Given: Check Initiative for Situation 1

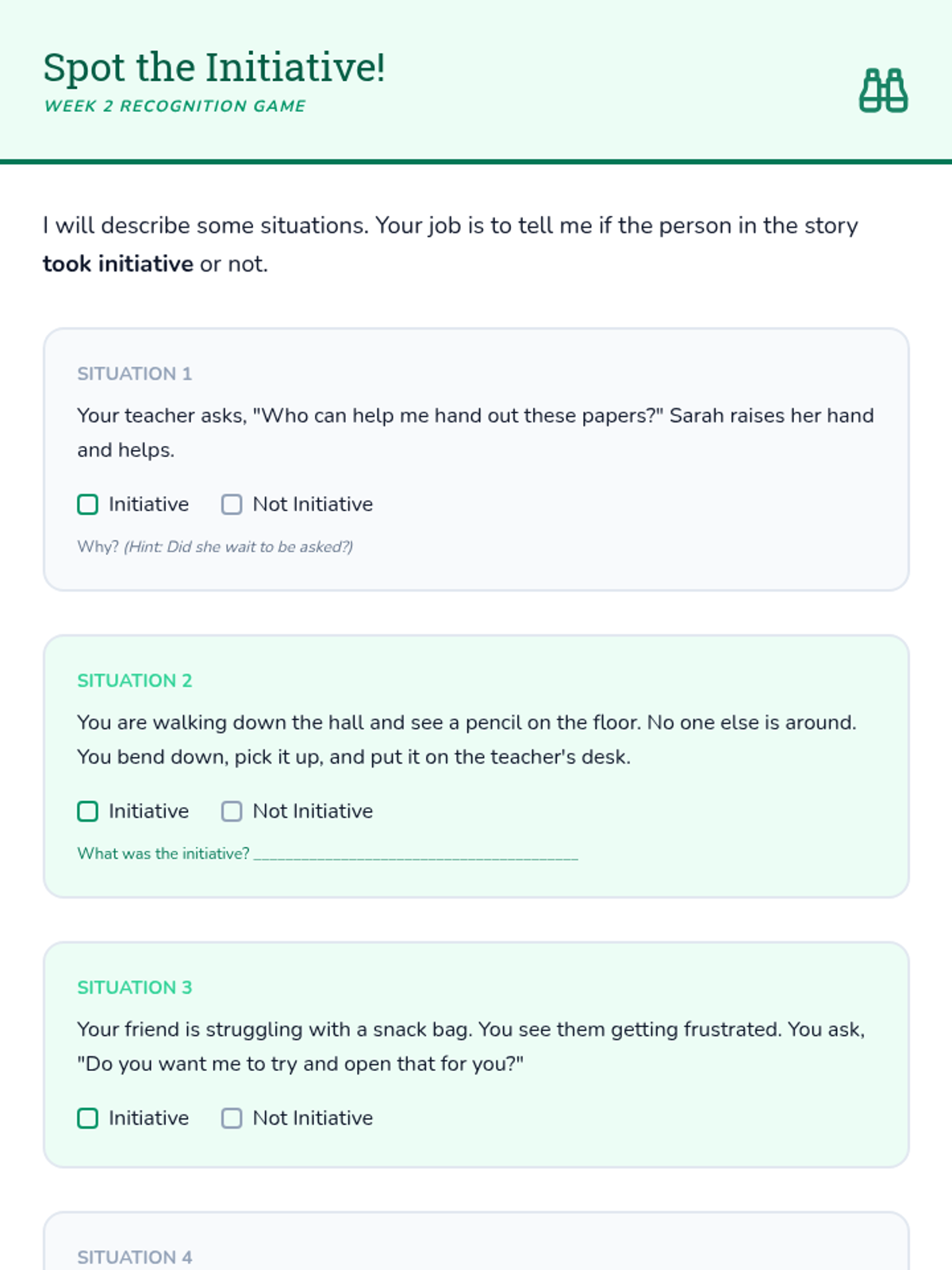Looking at the screenshot, I should pos(88,505).
